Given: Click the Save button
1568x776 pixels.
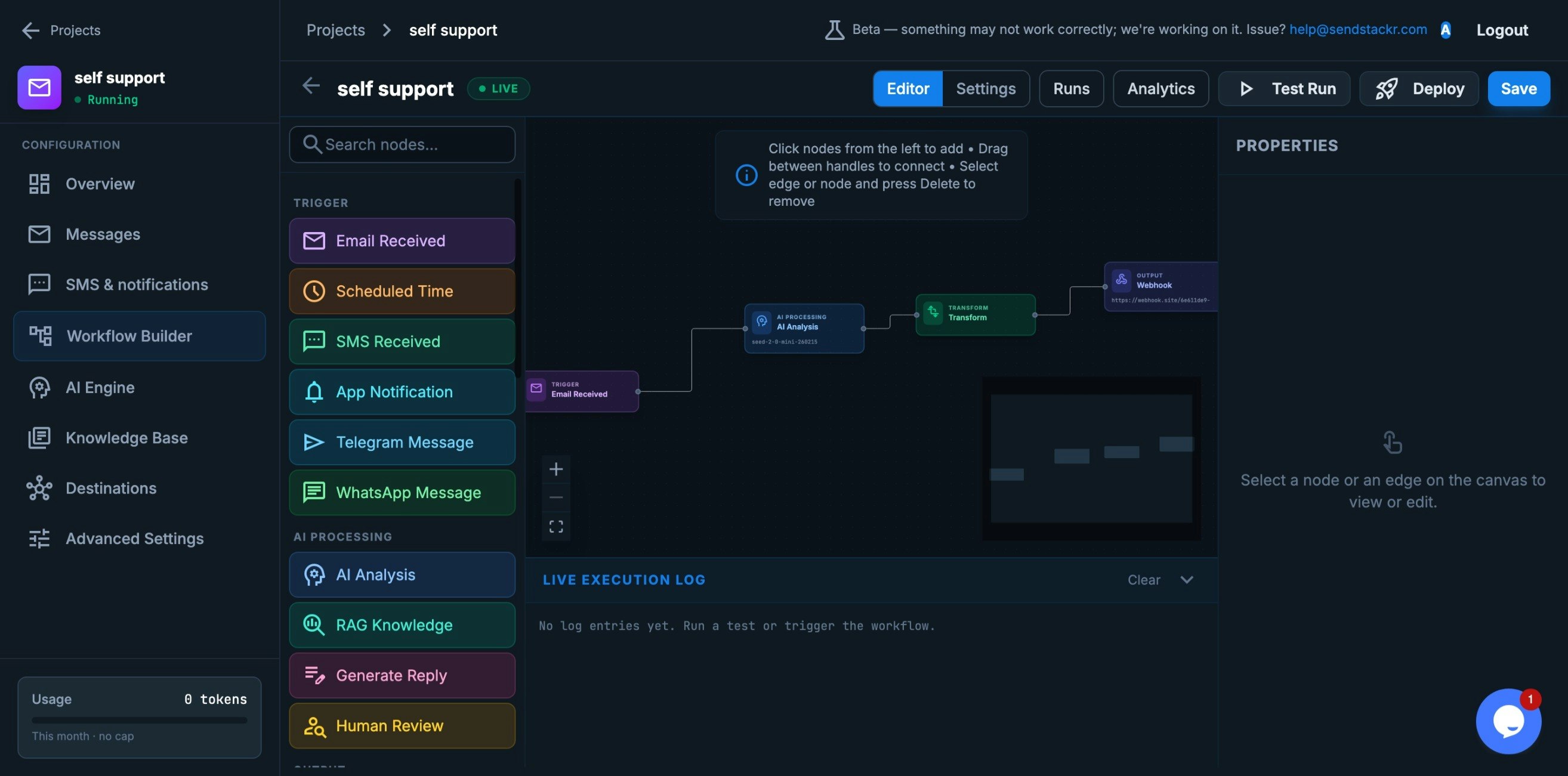Looking at the screenshot, I should pyautogui.click(x=1518, y=88).
